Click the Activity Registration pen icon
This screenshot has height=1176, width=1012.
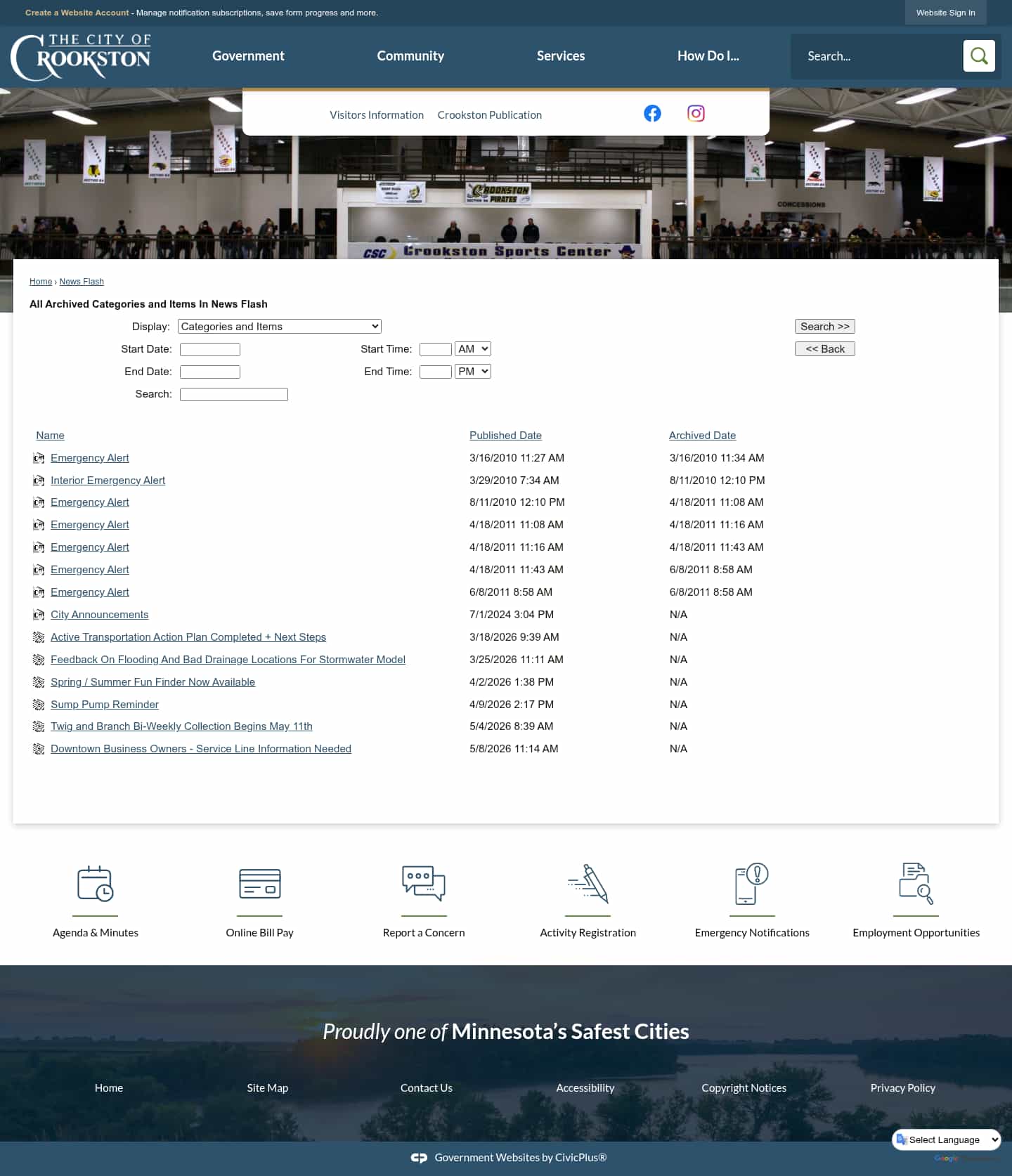(x=588, y=884)
